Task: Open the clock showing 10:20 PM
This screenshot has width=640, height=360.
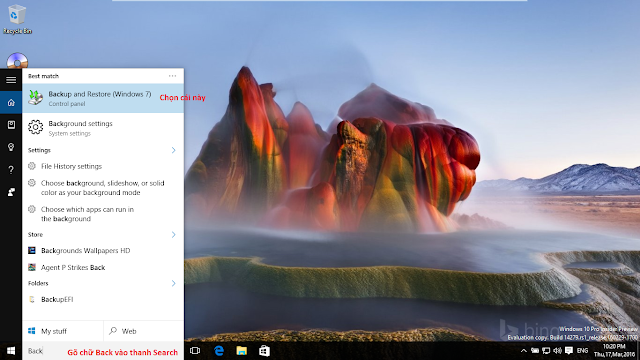Action: click(x=614, y=351)
